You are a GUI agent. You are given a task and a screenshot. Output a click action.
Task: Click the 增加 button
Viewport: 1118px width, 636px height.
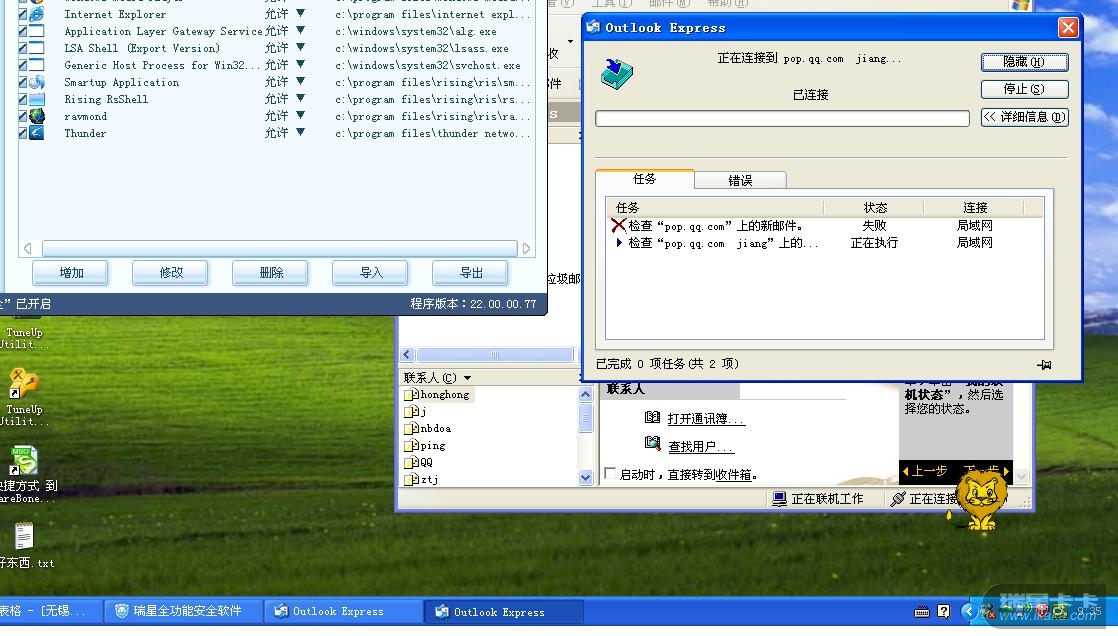click(x=71, y=273)
